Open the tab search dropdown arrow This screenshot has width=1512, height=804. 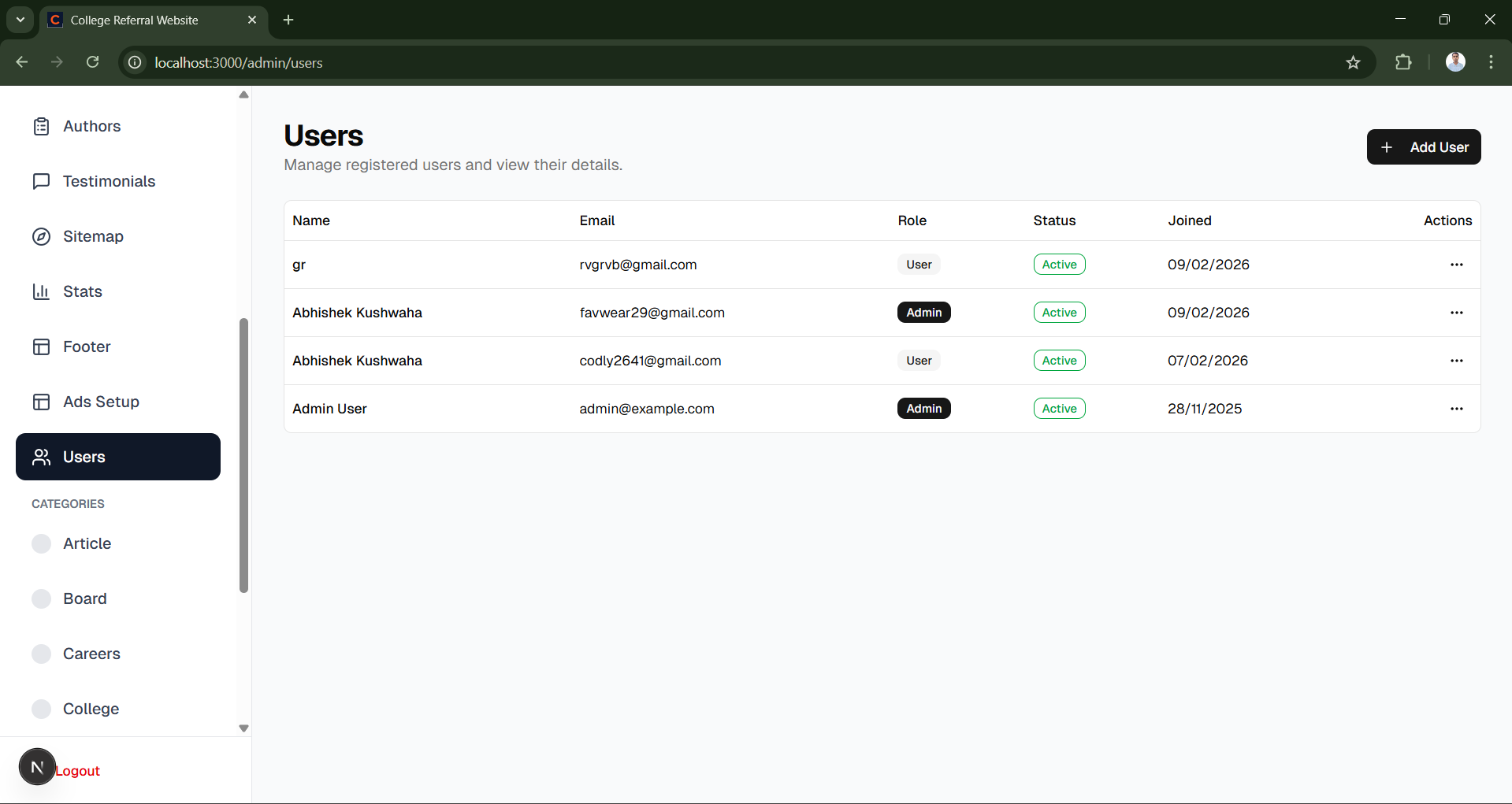tap(20, 20)
